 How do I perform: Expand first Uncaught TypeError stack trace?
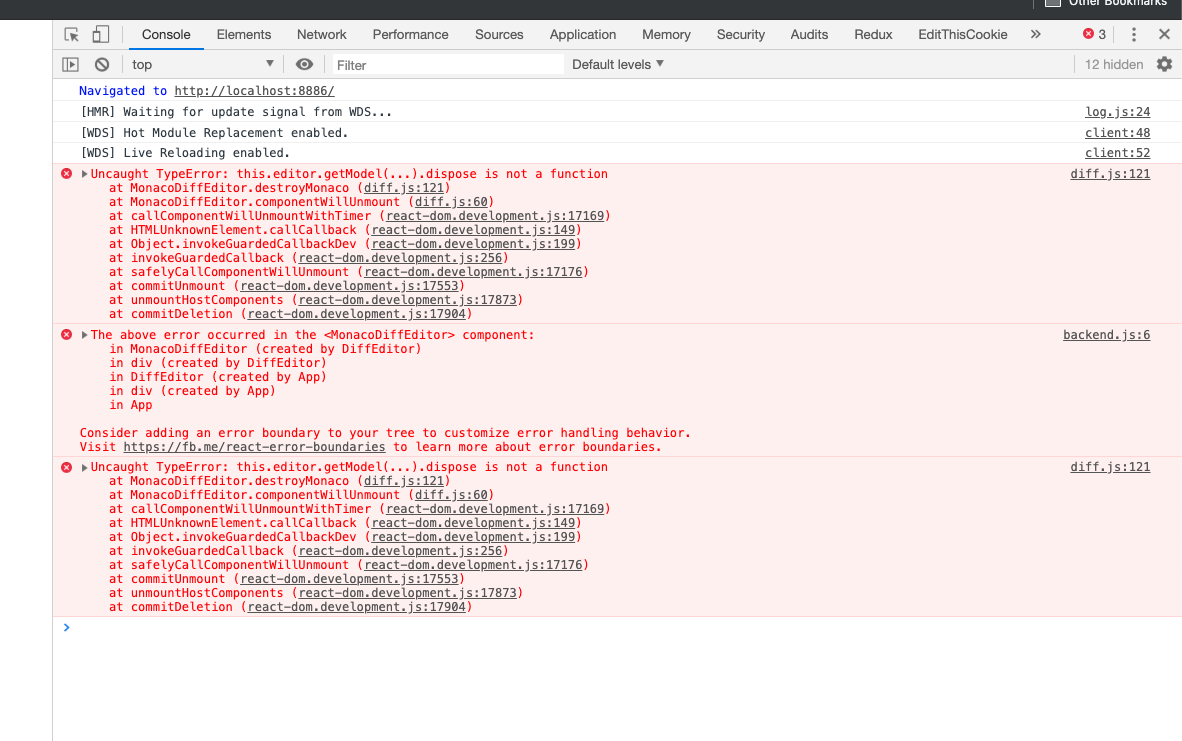(84, 174)
